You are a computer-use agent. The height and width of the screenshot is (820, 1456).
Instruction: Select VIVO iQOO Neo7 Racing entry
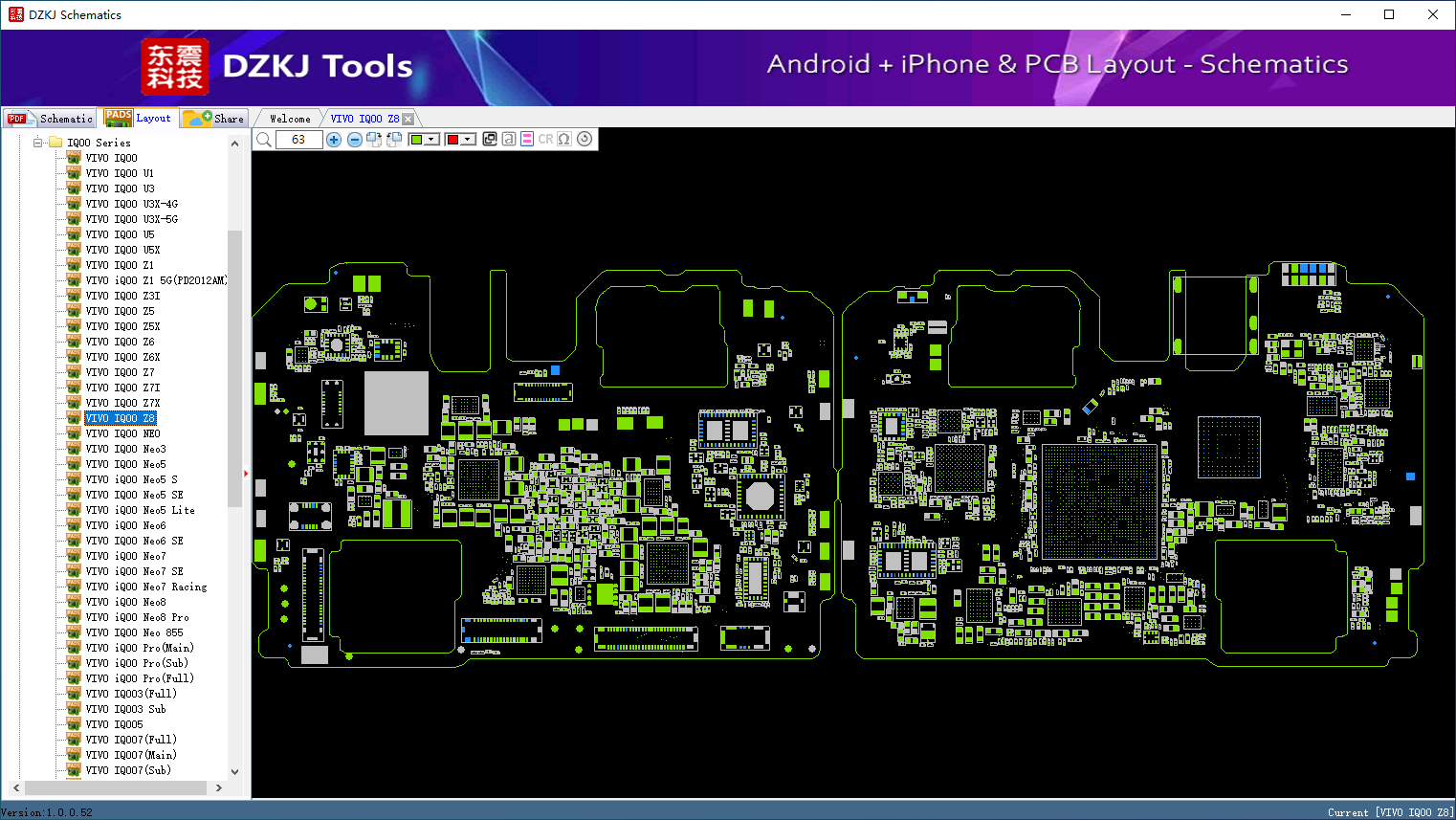pyautogui.click(x=146, y=587)
